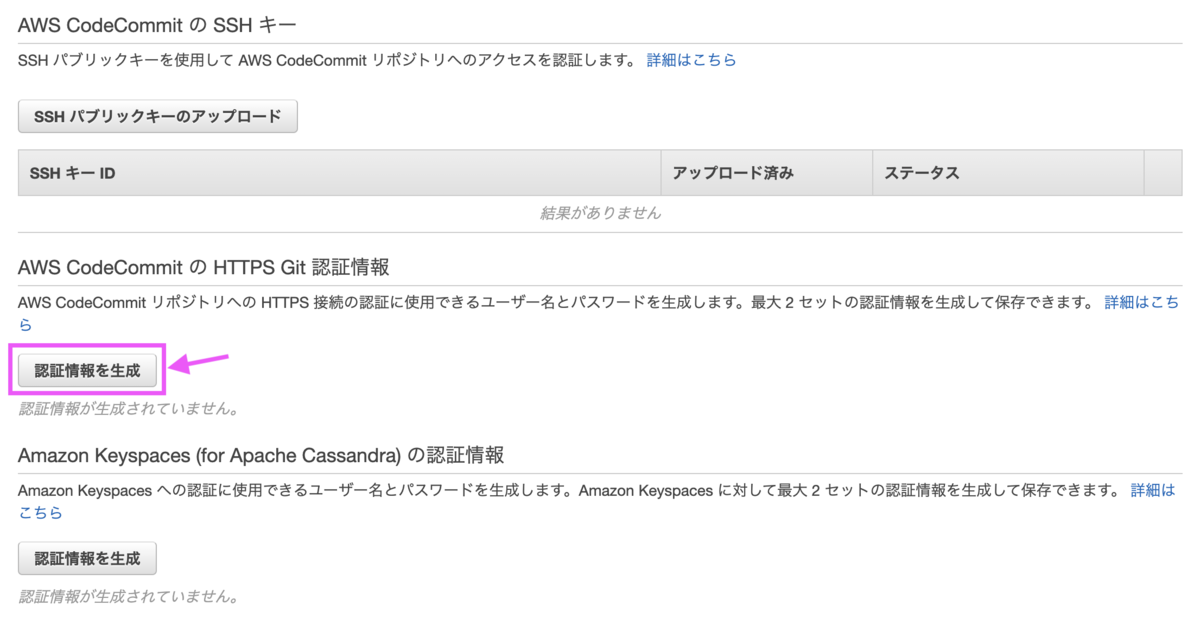
Task: Open 詳細はこちら link in Amazon Keyspaces section
Action: (1152, 490)
